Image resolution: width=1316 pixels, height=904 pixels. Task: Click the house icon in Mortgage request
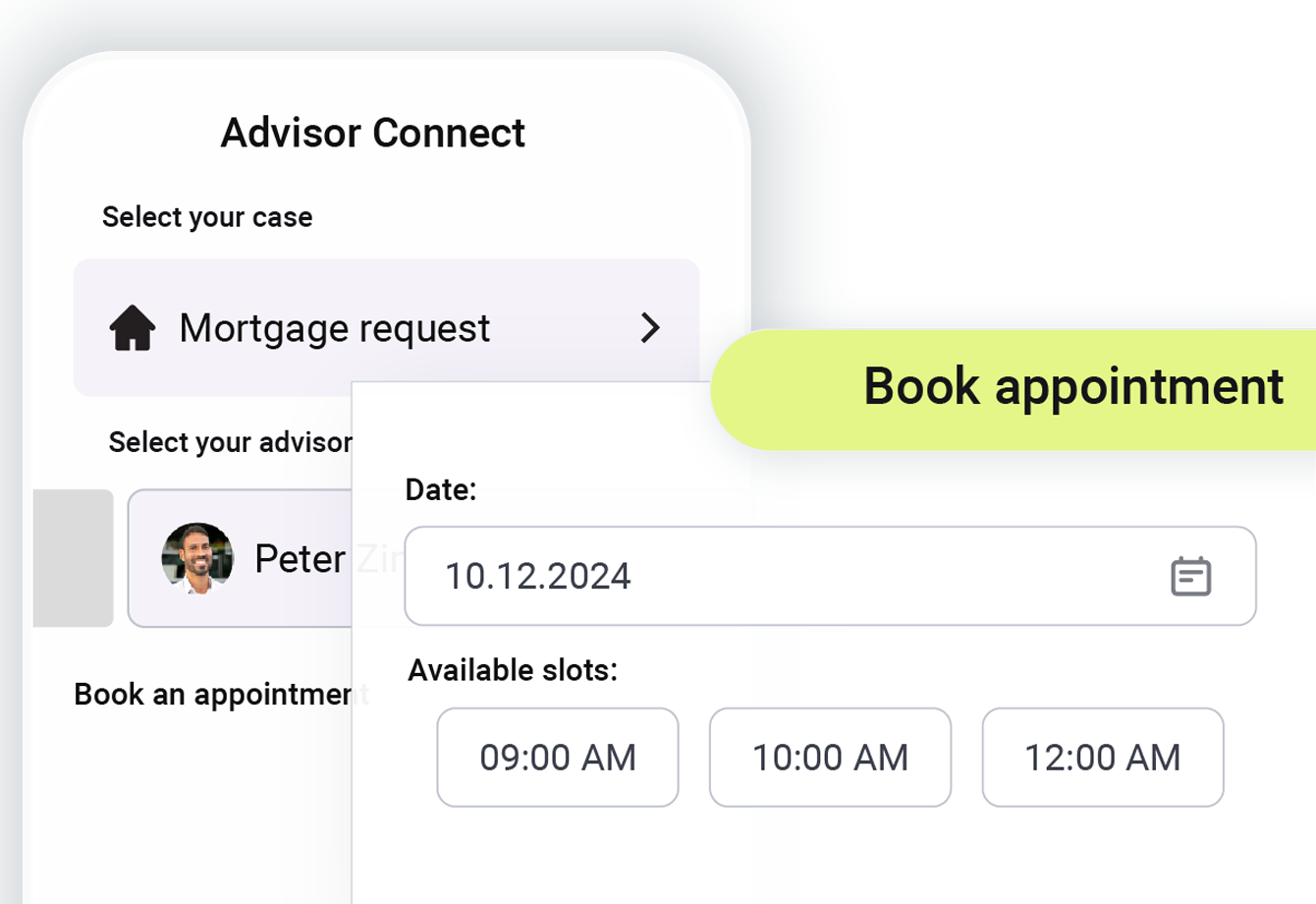(133, 328)
